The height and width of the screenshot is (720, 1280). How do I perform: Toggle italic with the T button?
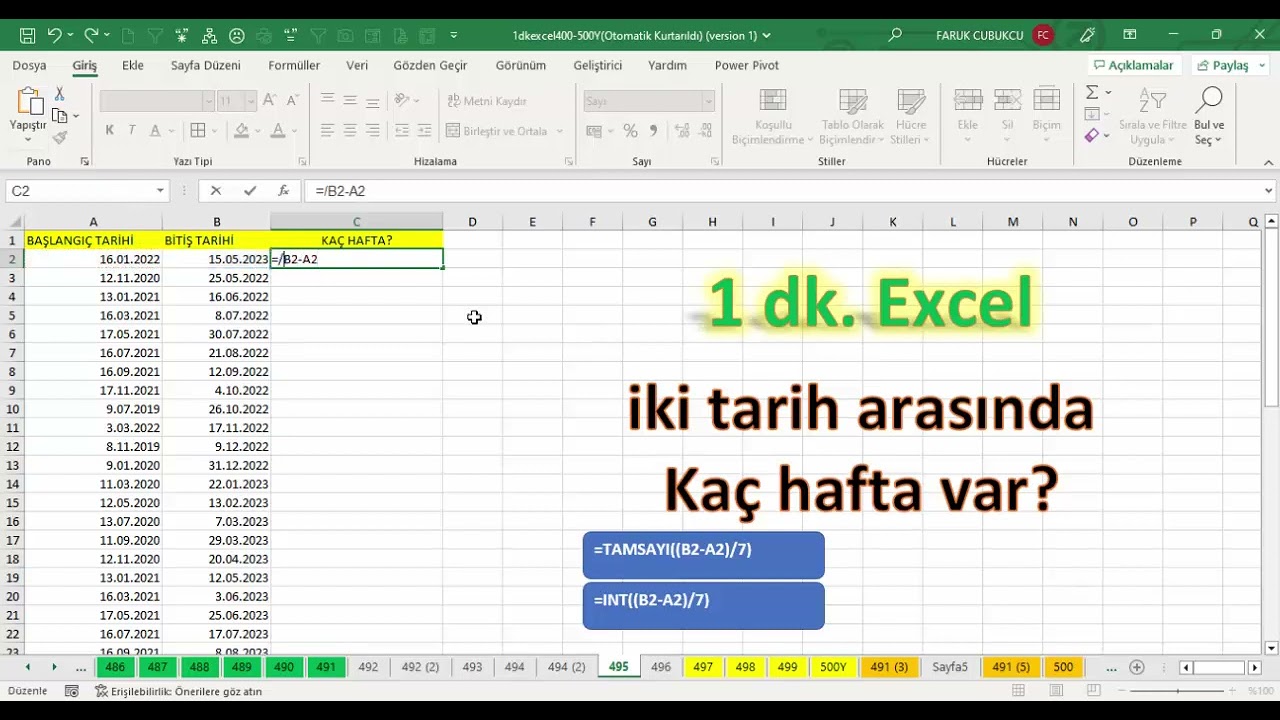[132, 131]
